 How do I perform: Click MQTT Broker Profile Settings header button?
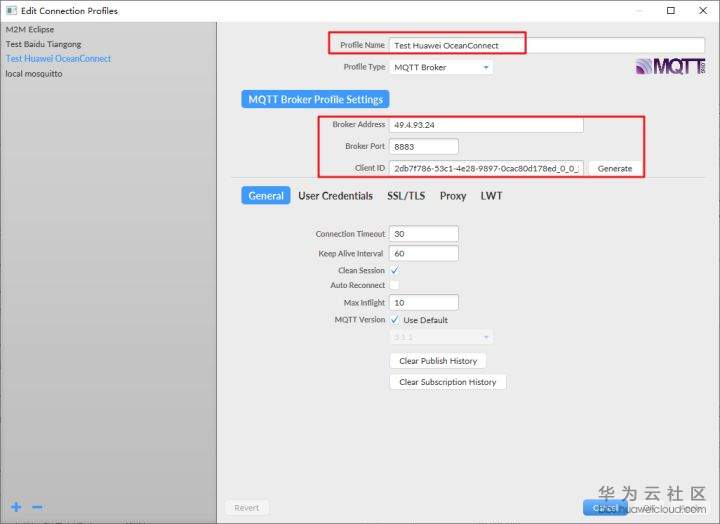(x=315, y=99)
